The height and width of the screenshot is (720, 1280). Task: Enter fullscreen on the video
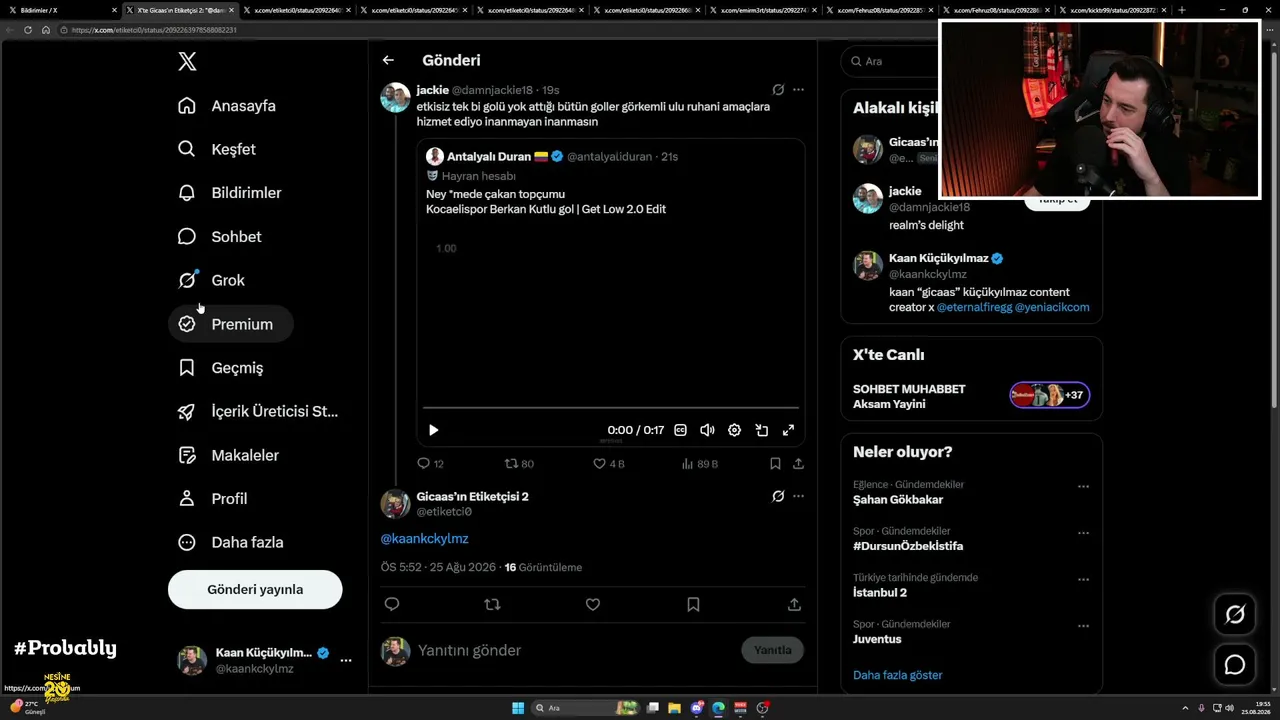[x=788, y=430]
